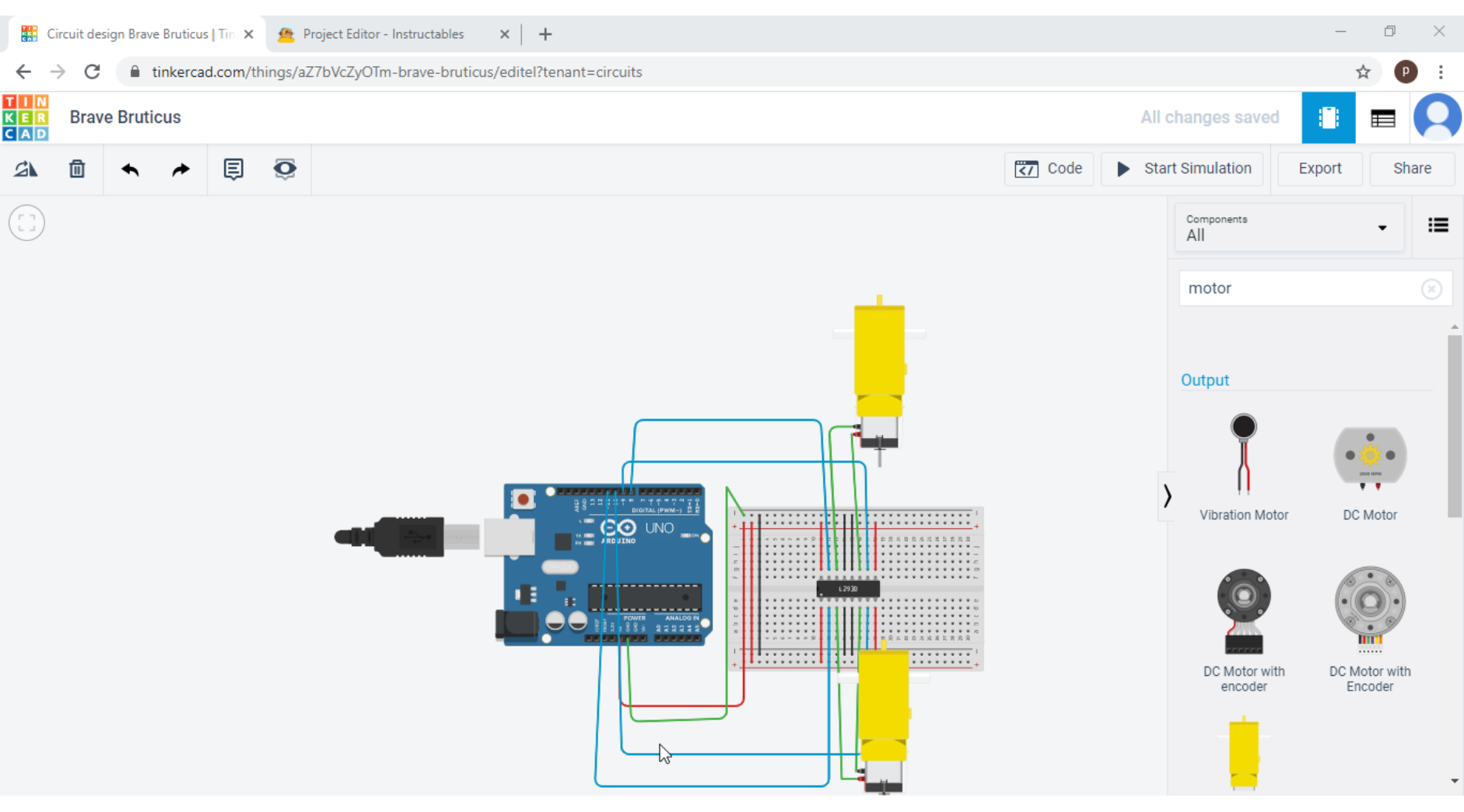The image size is (1464, 812).
Task: Open the Components All dropdown
Action: [x=1289, y=228]
